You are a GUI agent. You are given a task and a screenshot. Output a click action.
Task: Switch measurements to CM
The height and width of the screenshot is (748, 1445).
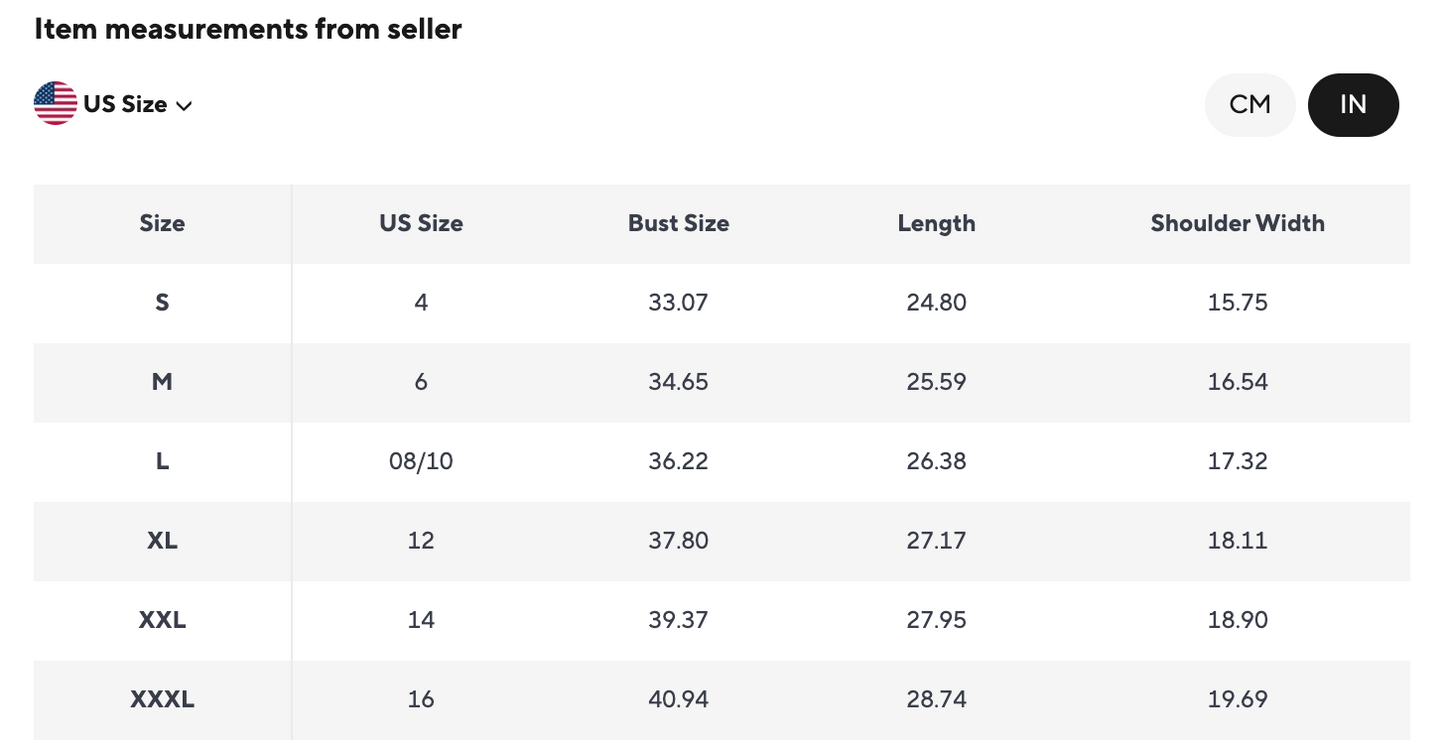coord(1249,104)
